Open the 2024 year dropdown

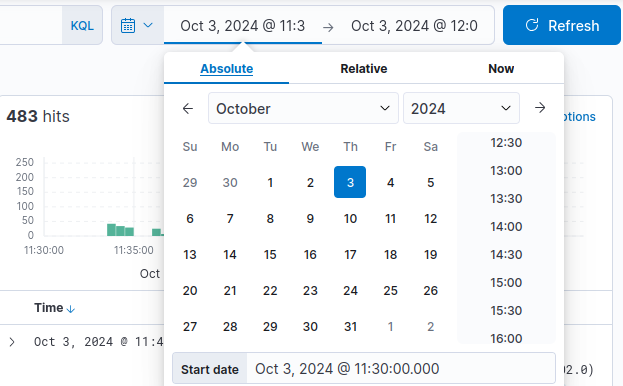(x=461, y=108)
